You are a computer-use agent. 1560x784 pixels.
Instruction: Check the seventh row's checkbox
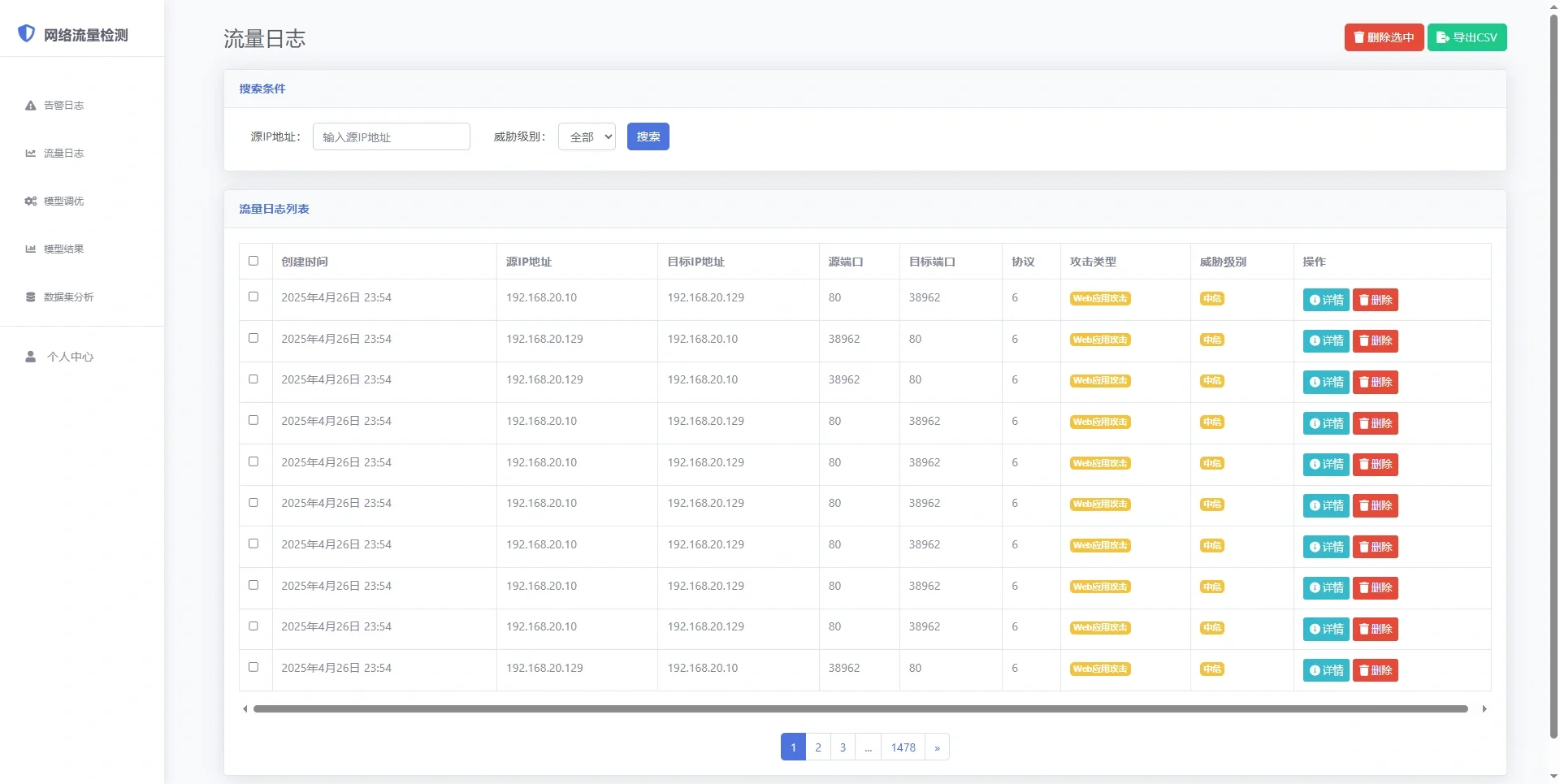(x=253, y=544)
